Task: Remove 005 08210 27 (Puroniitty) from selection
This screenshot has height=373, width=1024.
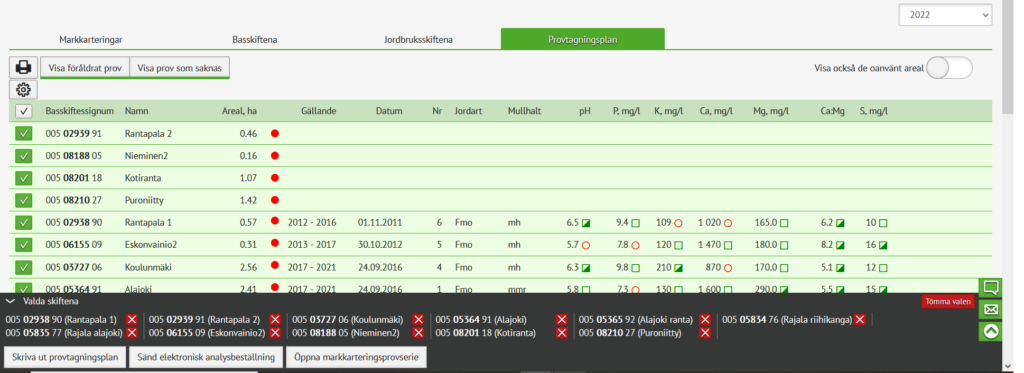Action: click(x=705, y=333)
